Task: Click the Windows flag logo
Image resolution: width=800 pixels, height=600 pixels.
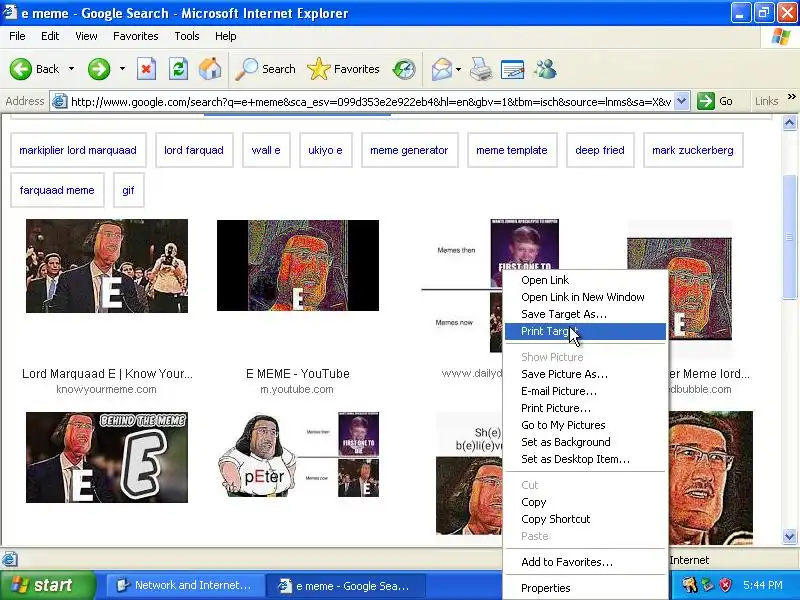Action: pos(781,36)
